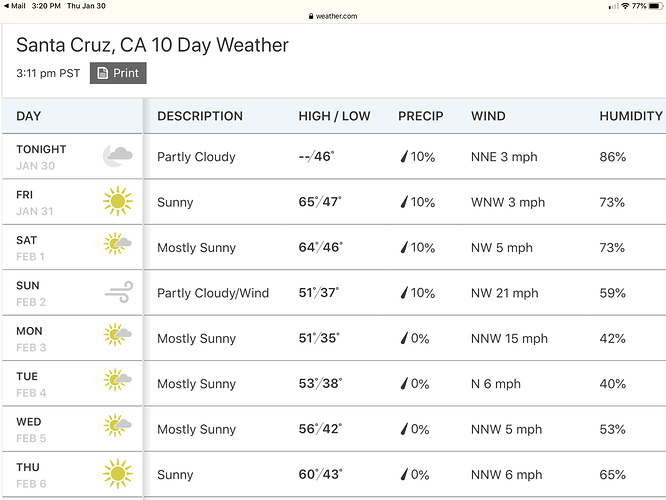Tap the partly cloudy moon icon for Tonight
This screenshot has height=500, width=666.
[x=117, y=156]
